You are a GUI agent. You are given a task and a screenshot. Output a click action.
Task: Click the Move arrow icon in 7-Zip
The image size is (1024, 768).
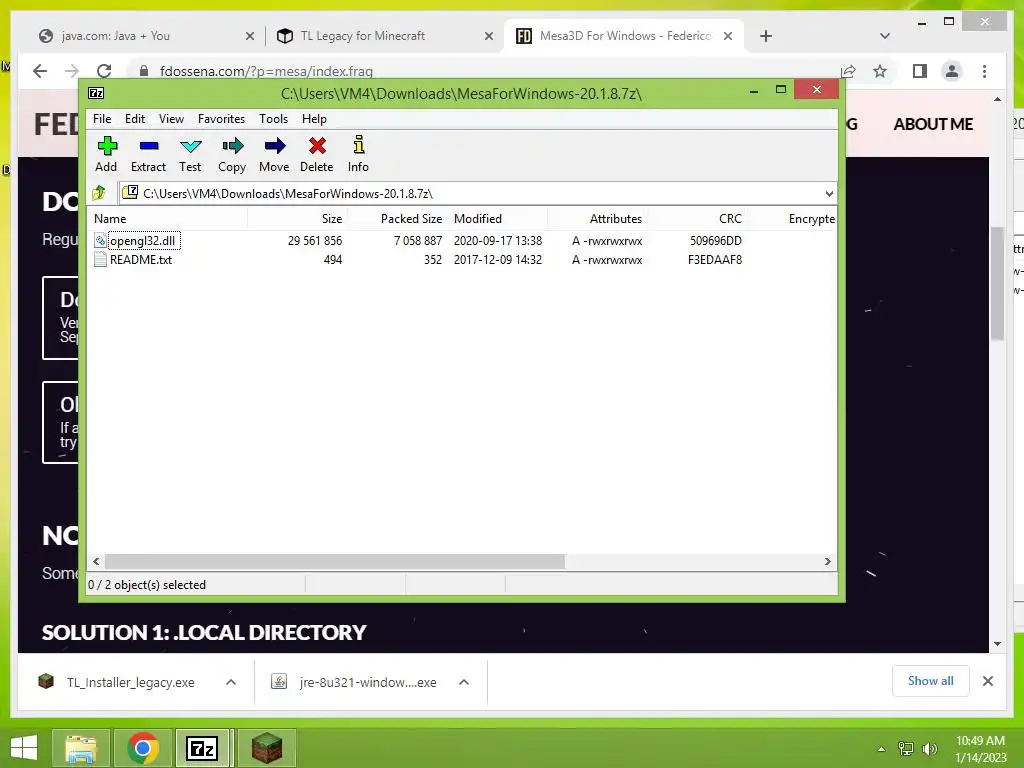[275, 146]
